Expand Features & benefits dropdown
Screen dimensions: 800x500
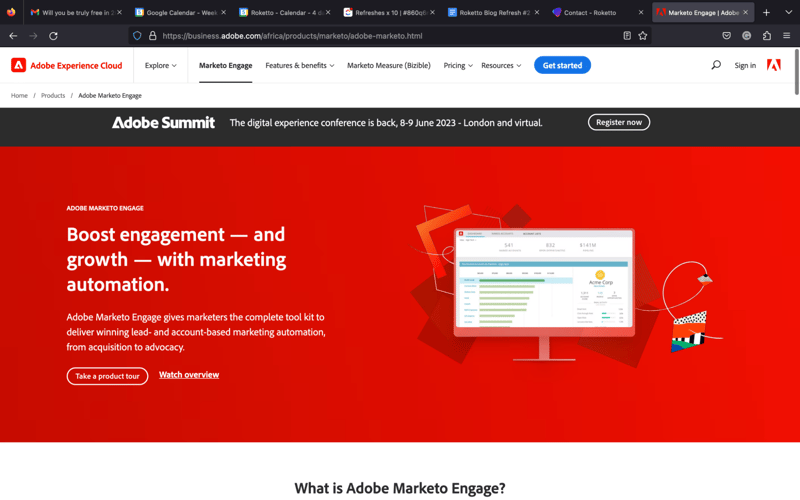(x=300, y=65)
